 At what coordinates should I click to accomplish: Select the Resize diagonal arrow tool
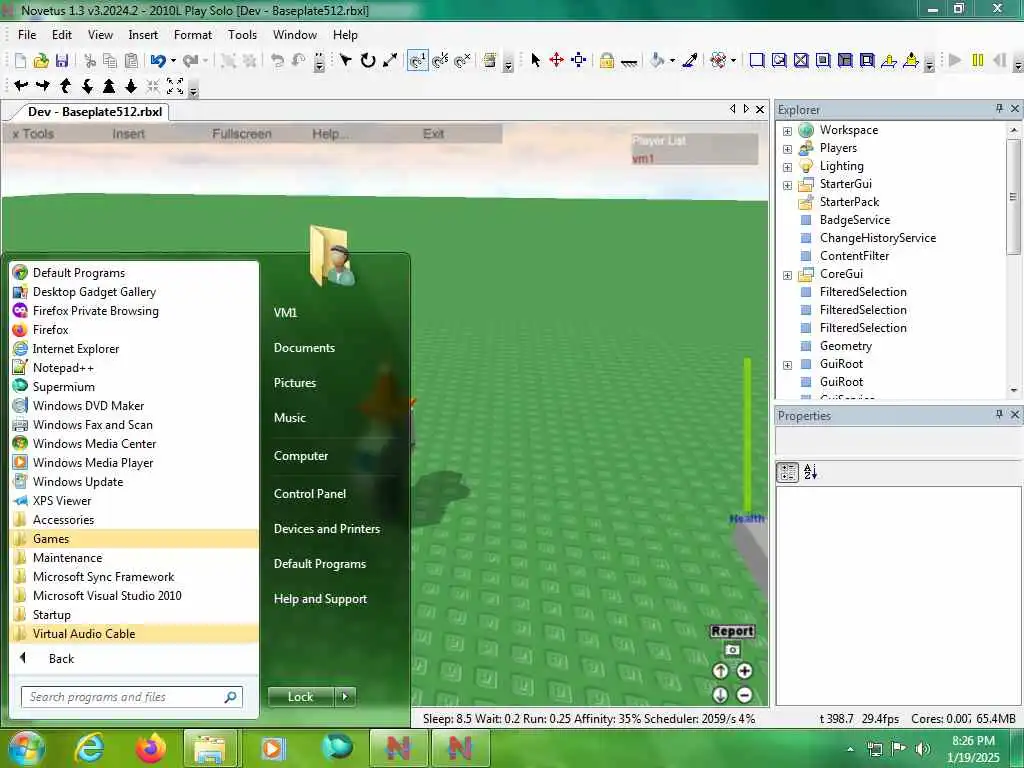tap(390, 61)
